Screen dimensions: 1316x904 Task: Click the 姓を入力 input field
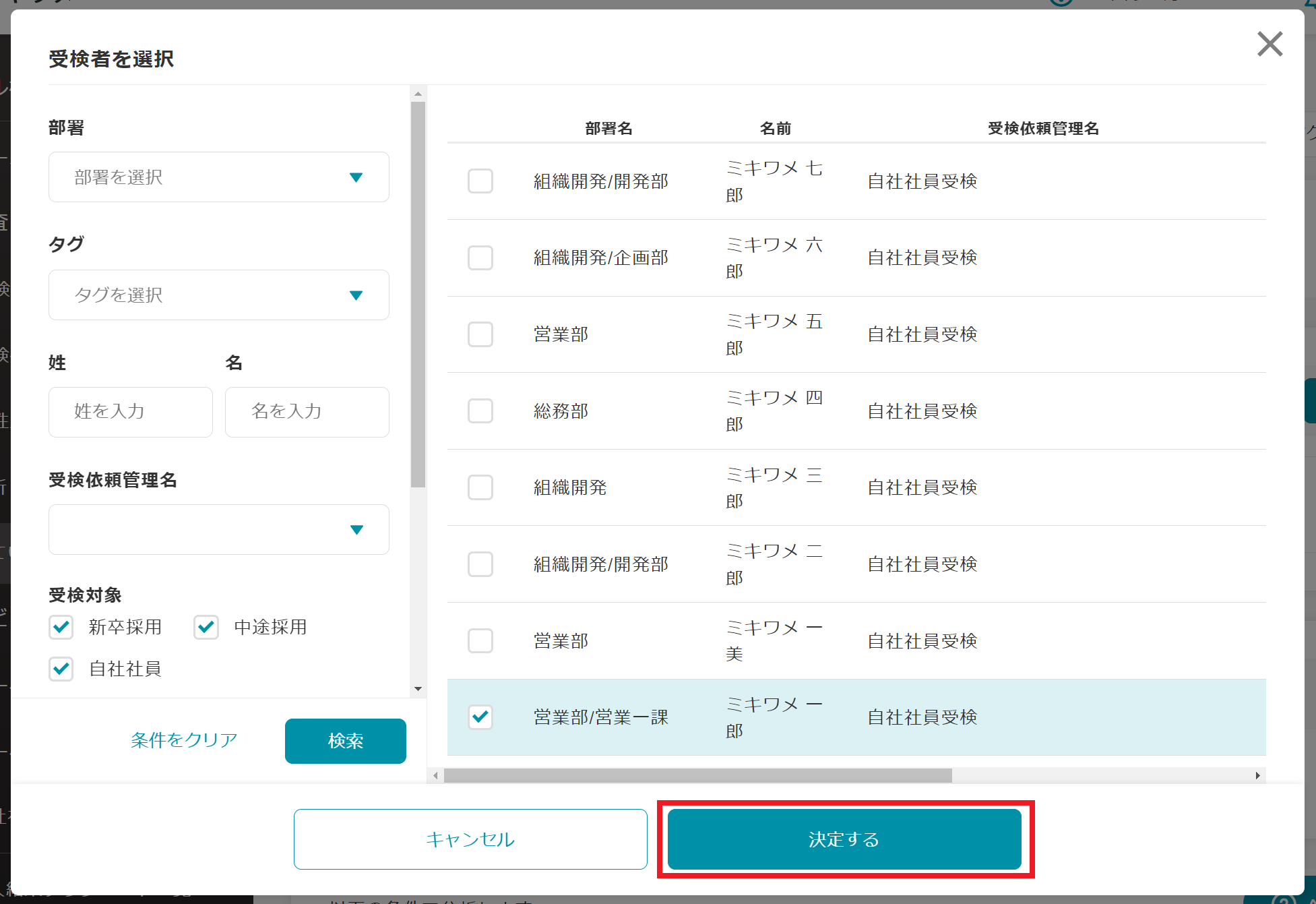[130, 412]
